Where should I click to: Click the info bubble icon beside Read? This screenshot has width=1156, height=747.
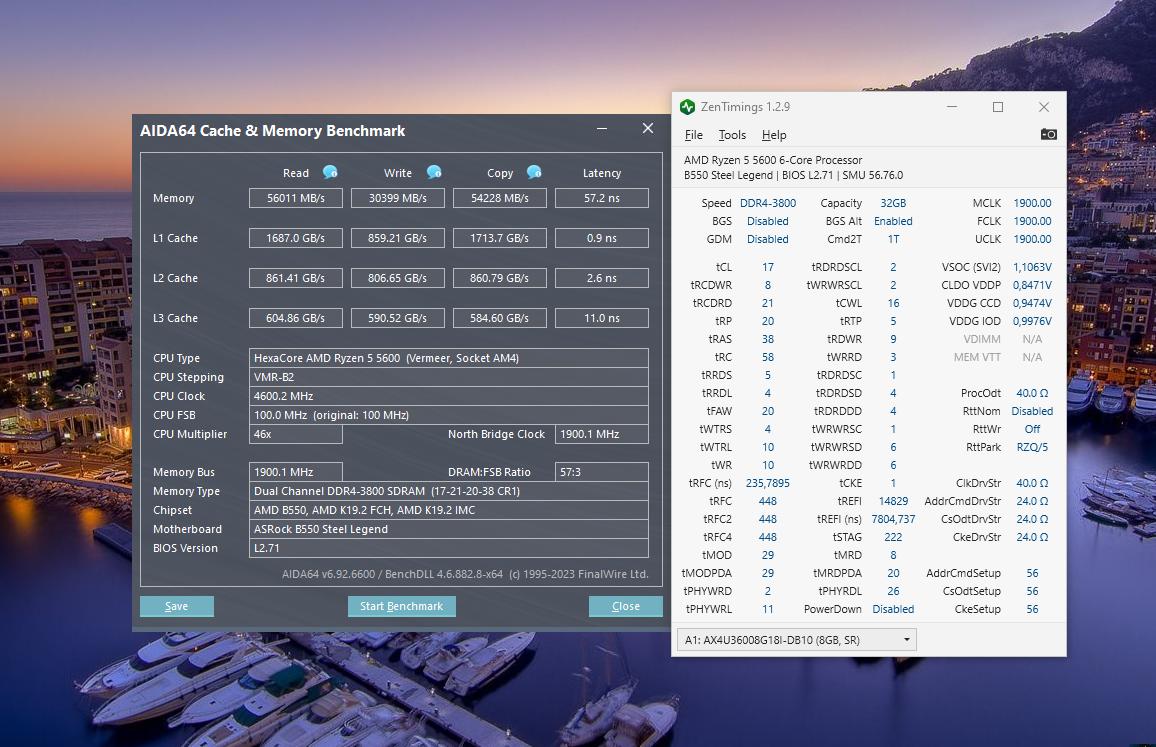point(330,172)
